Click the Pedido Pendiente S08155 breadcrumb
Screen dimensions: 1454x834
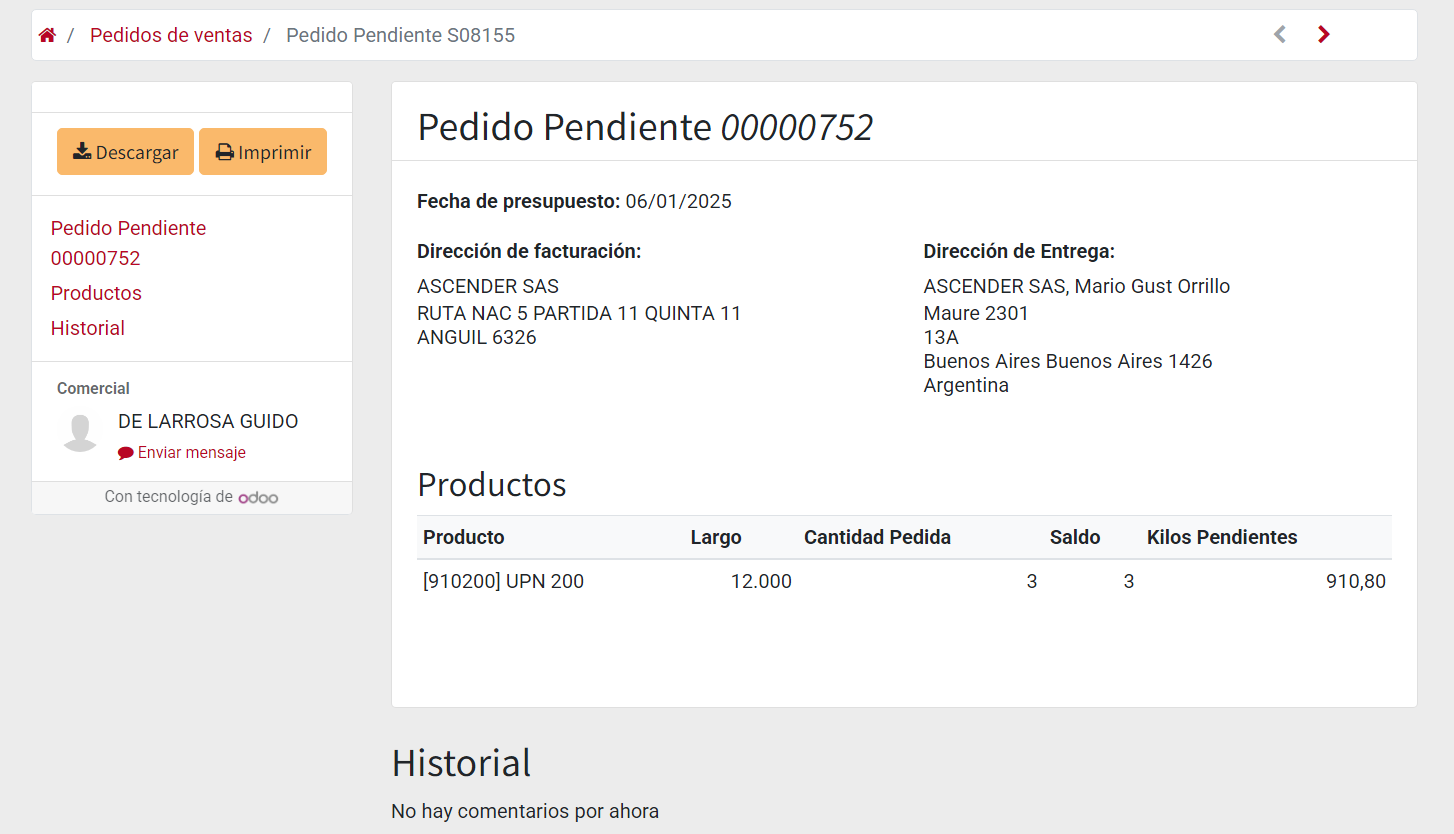(400, 35)
